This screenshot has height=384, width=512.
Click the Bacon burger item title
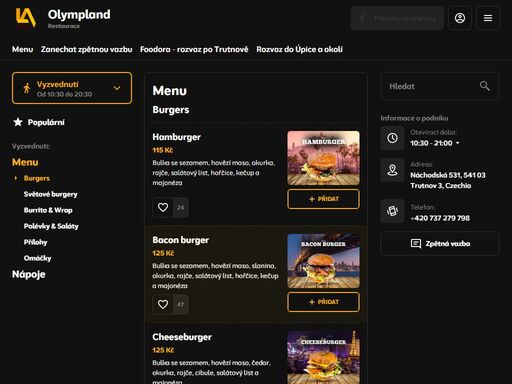180,240
